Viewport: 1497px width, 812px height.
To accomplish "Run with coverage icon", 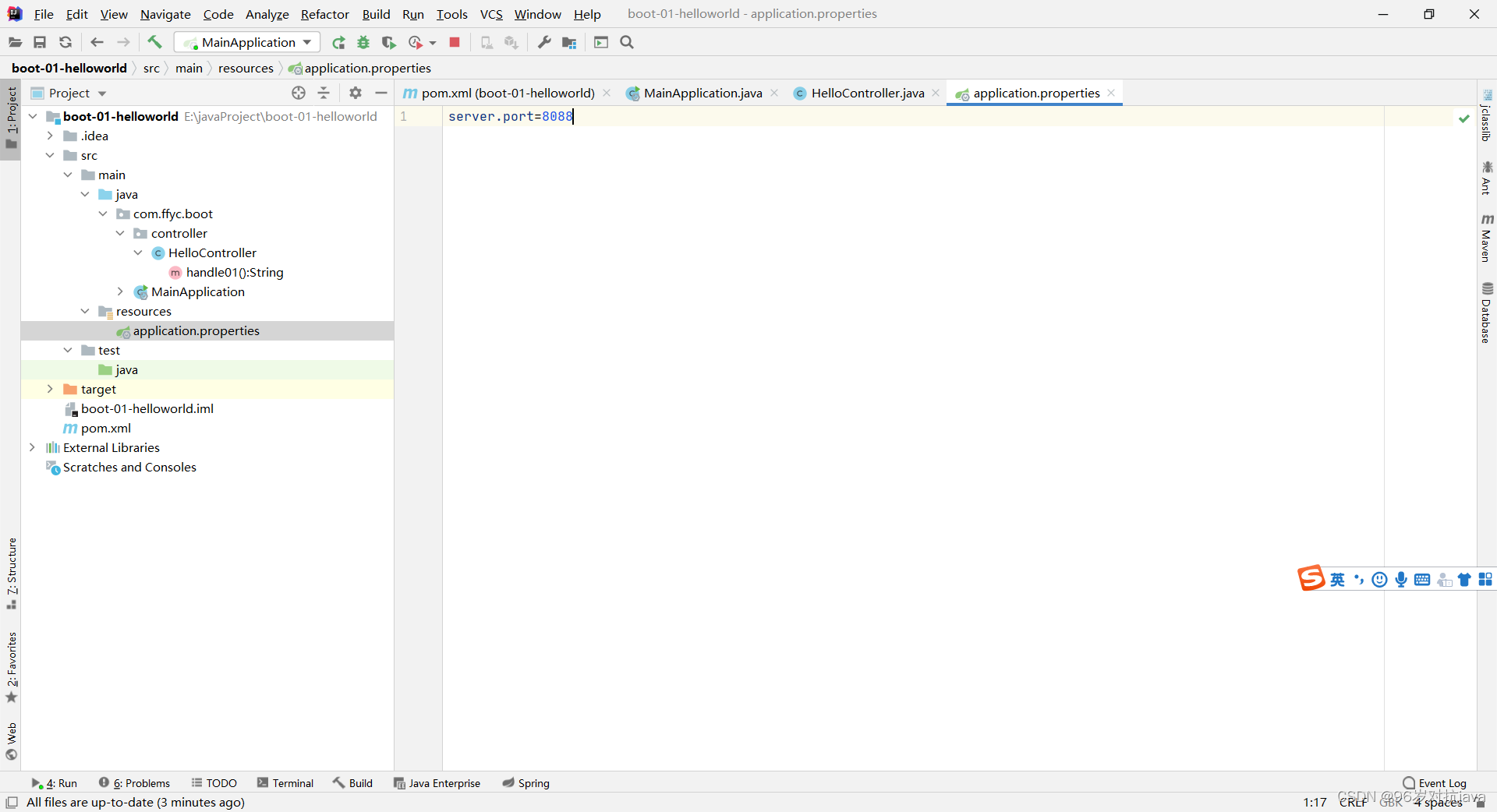I will [388, 42].
